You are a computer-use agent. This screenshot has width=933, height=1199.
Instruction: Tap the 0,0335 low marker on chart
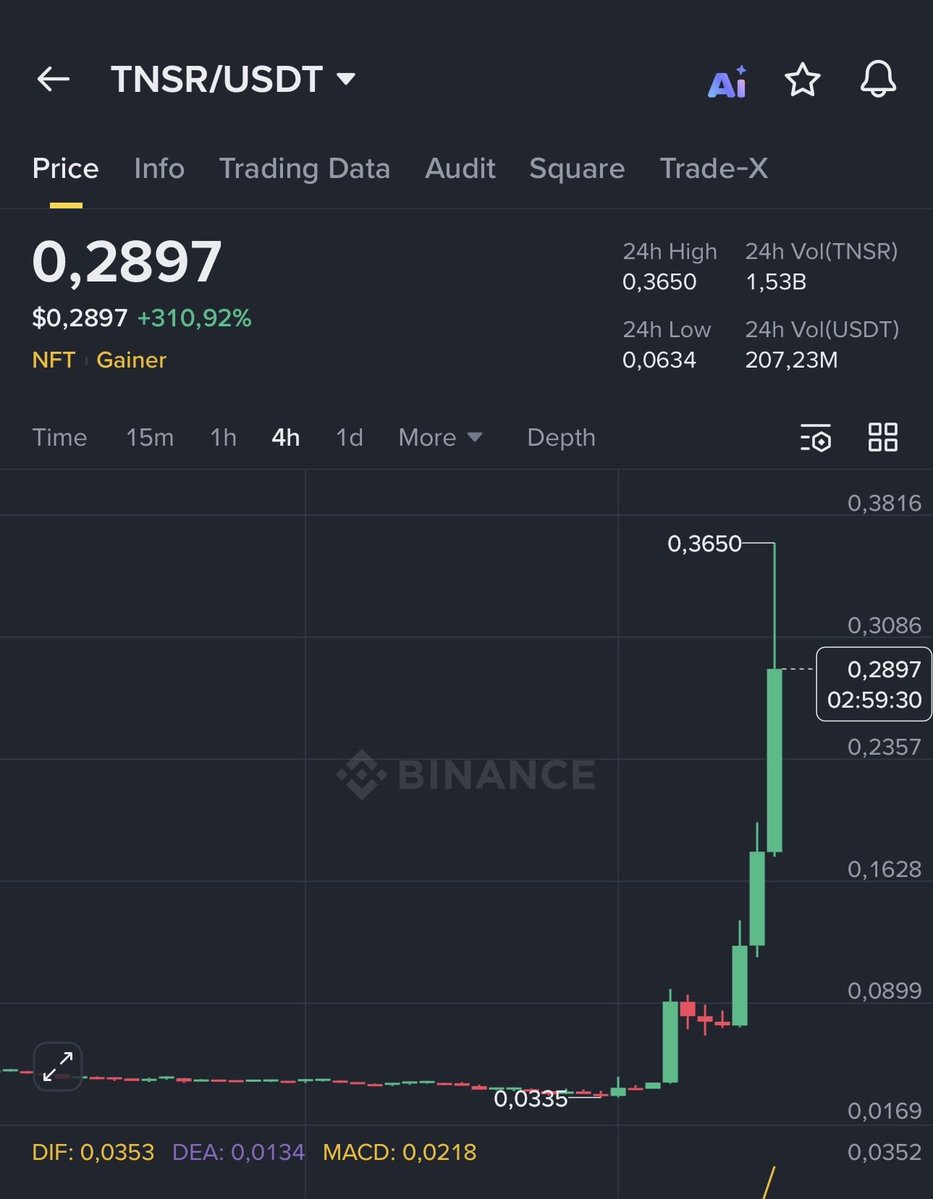[x=531, y=1099]
